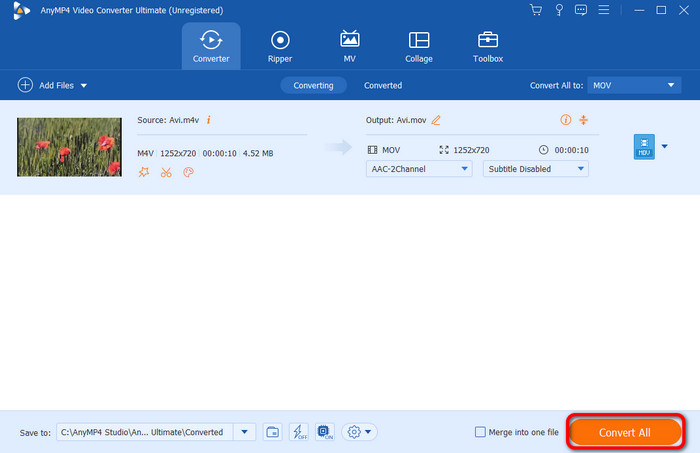Open the hamburger menu
The width and height of the screenshot is (700, 453).
pos(604,10)
